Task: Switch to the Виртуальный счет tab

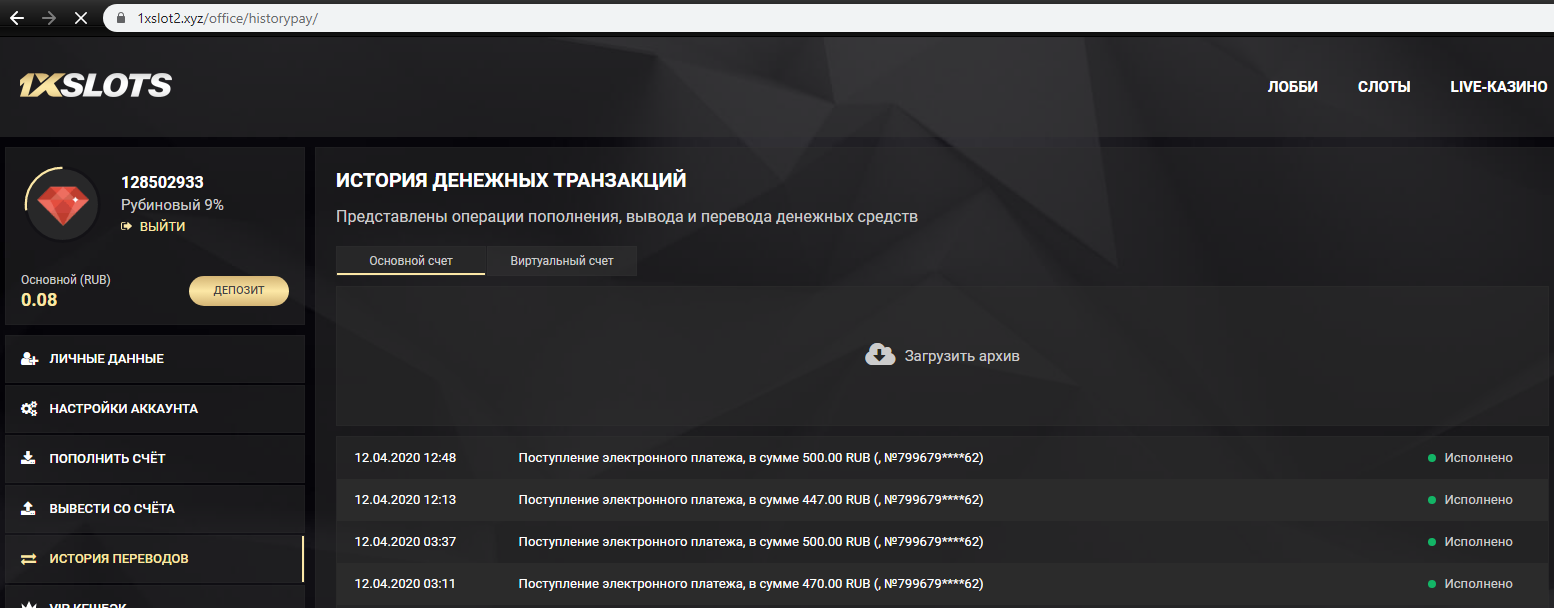Action: pos(562,261)
